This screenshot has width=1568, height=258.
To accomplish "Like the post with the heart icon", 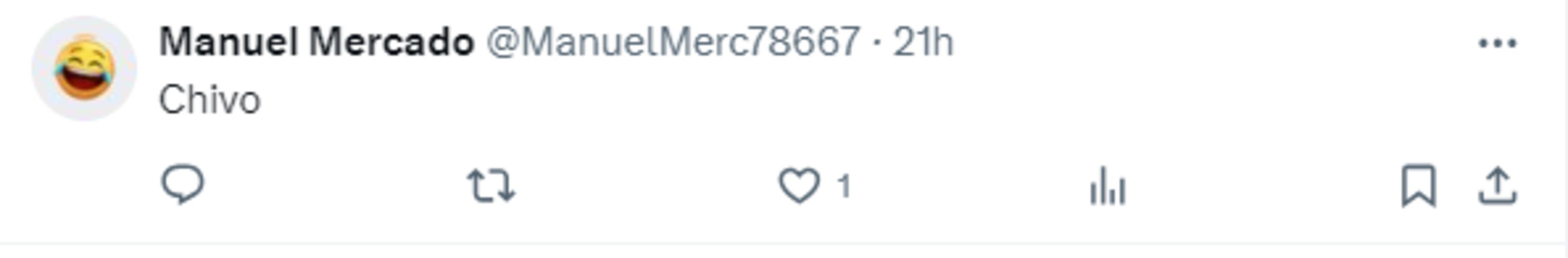I will click(x=799, y=186).
